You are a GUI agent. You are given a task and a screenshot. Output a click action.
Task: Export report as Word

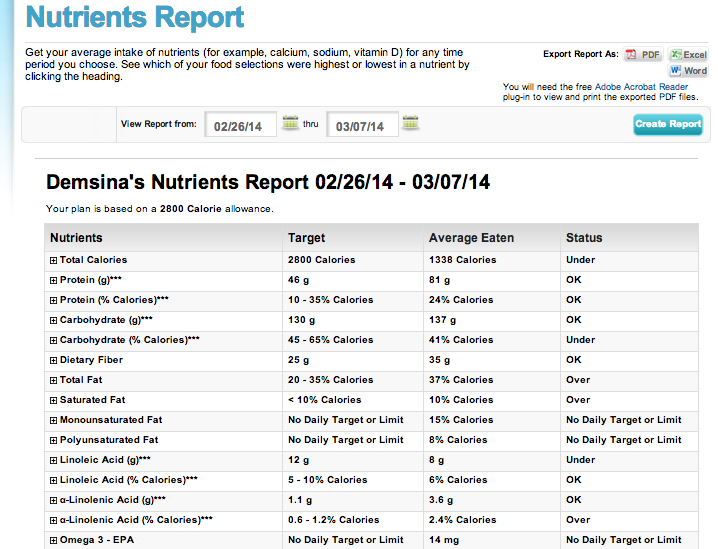tap(688, 71)
